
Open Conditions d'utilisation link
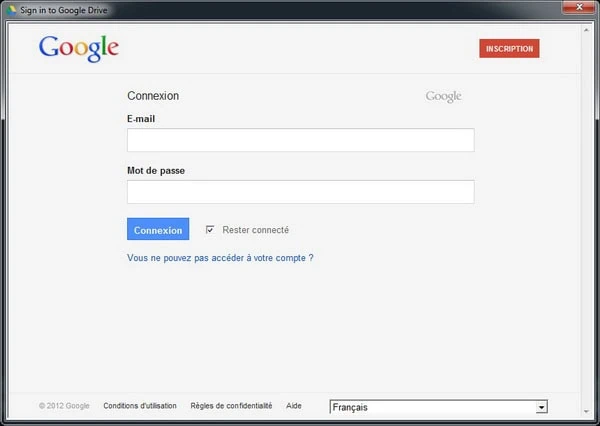[140, 406]
